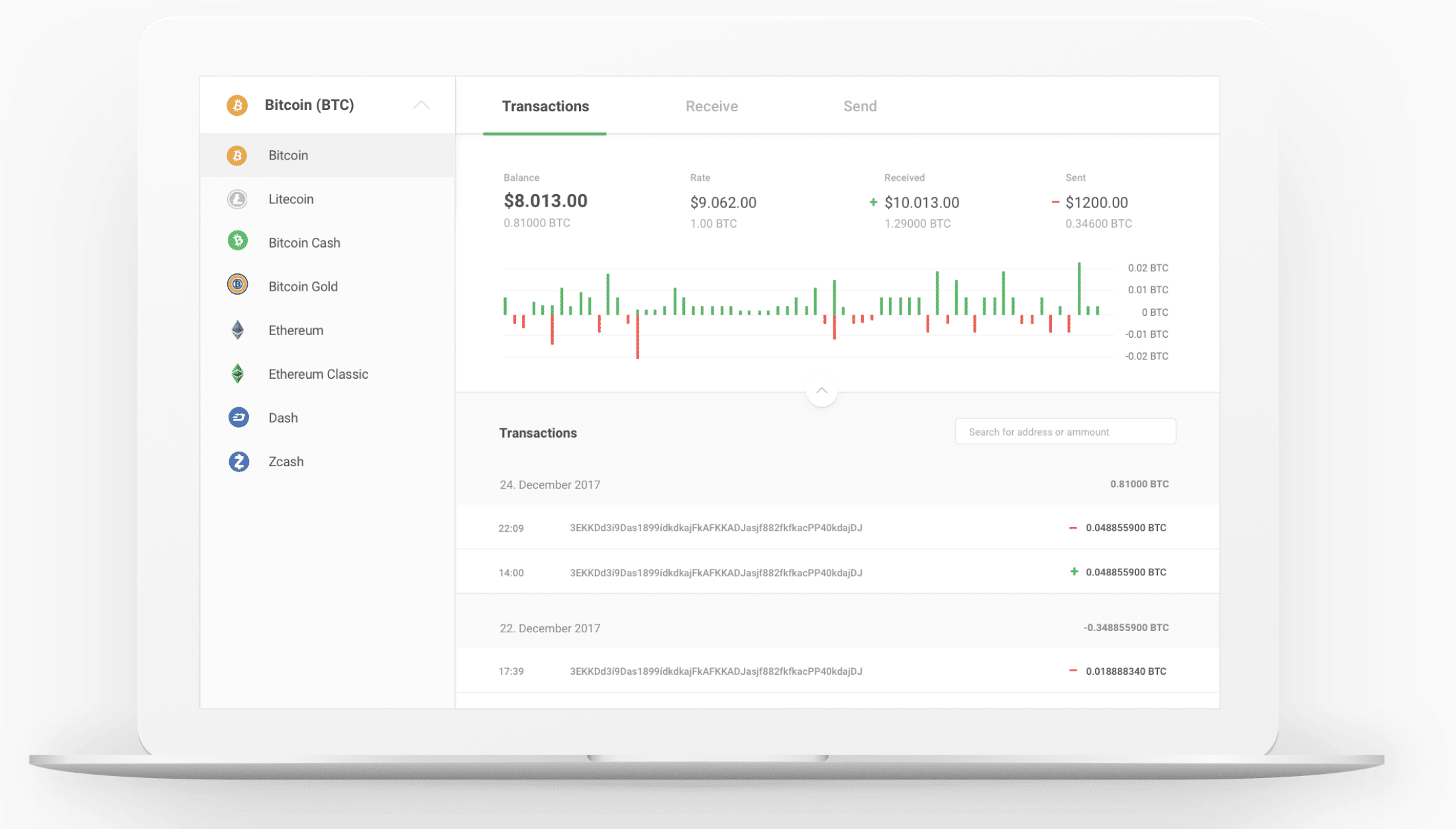This screenshot has width=1456, height=829.
Task: Select the green Bitcoin Cash icon
Action: 237,240
